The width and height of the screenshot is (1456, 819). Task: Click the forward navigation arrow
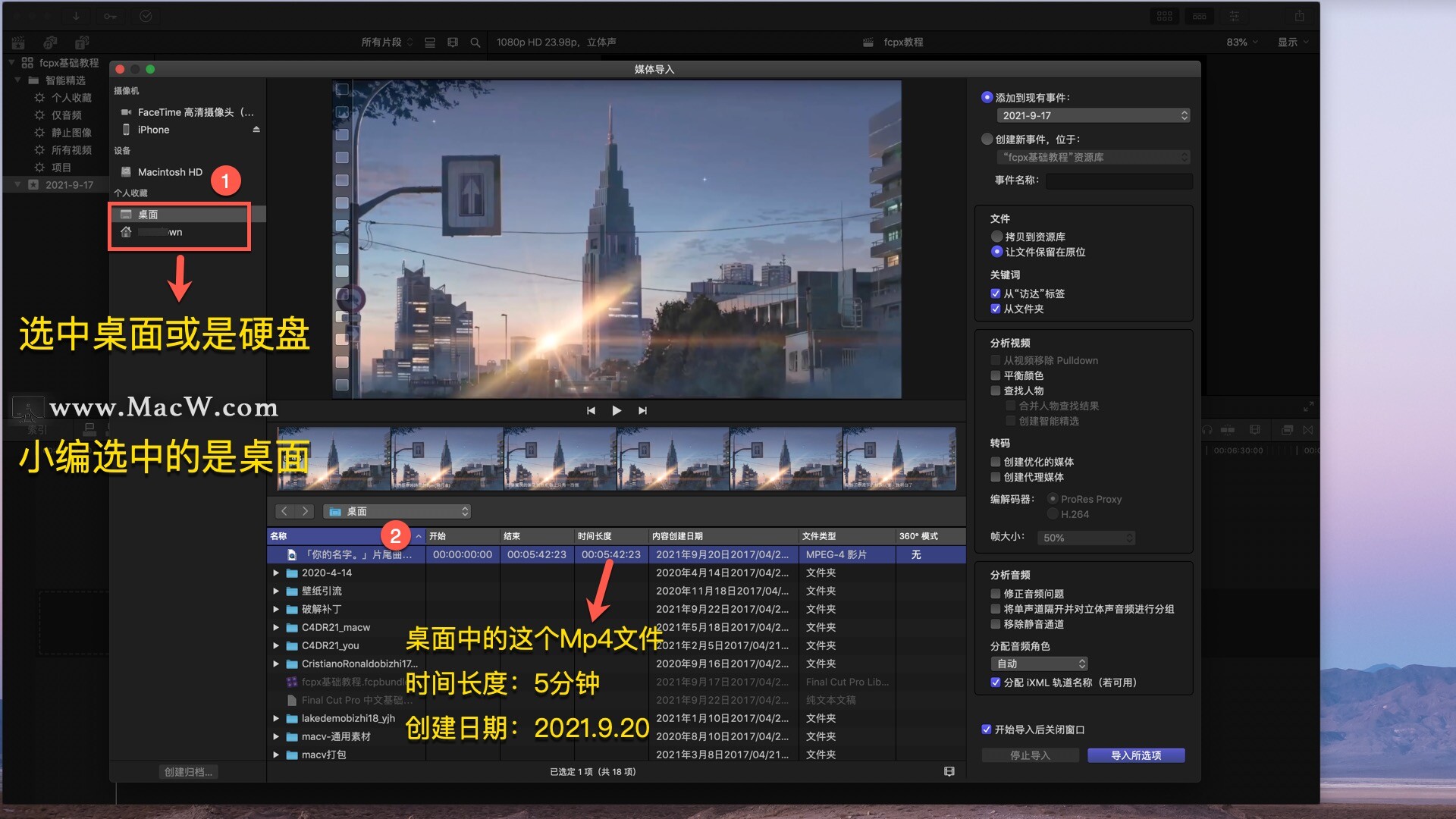tap(305, 511)
